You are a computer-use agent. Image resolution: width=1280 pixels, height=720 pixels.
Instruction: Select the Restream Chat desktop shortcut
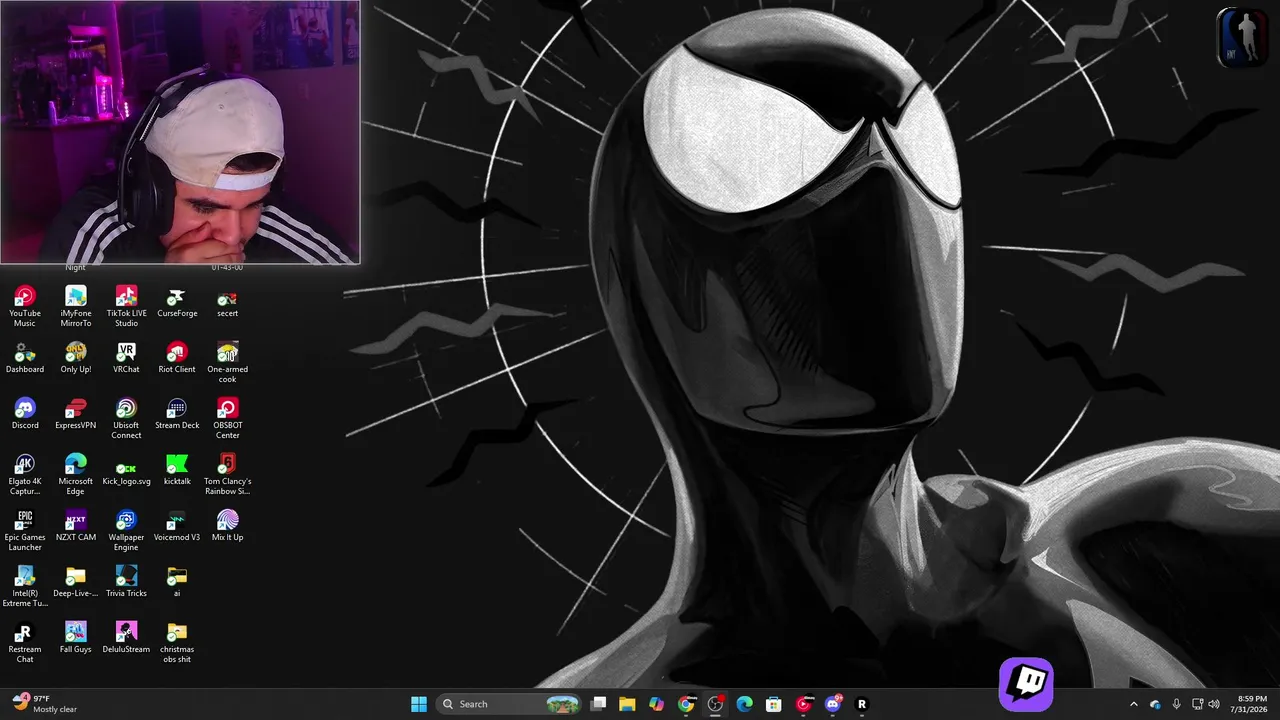(x=25, y=642)
